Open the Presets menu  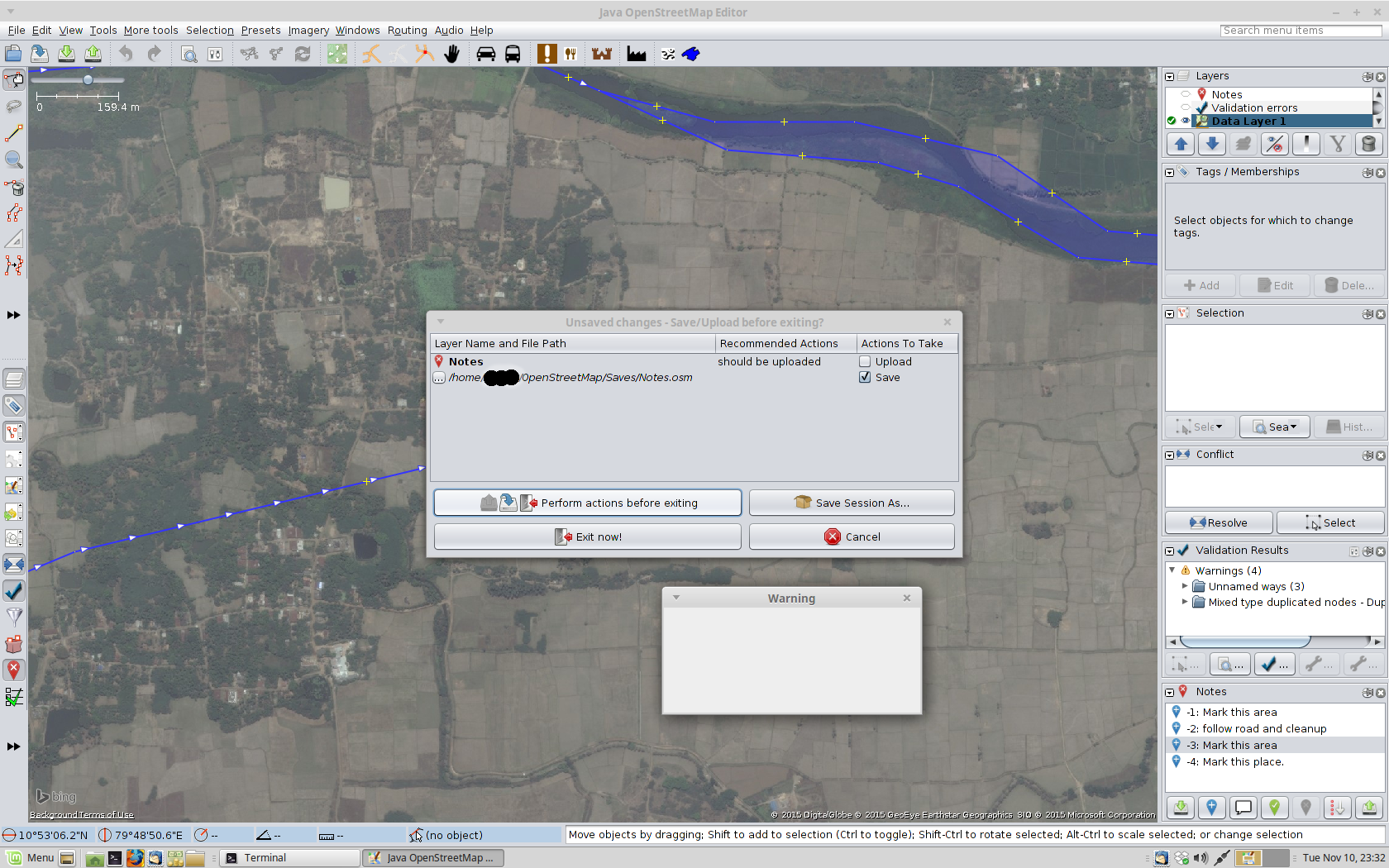point(260,30)
